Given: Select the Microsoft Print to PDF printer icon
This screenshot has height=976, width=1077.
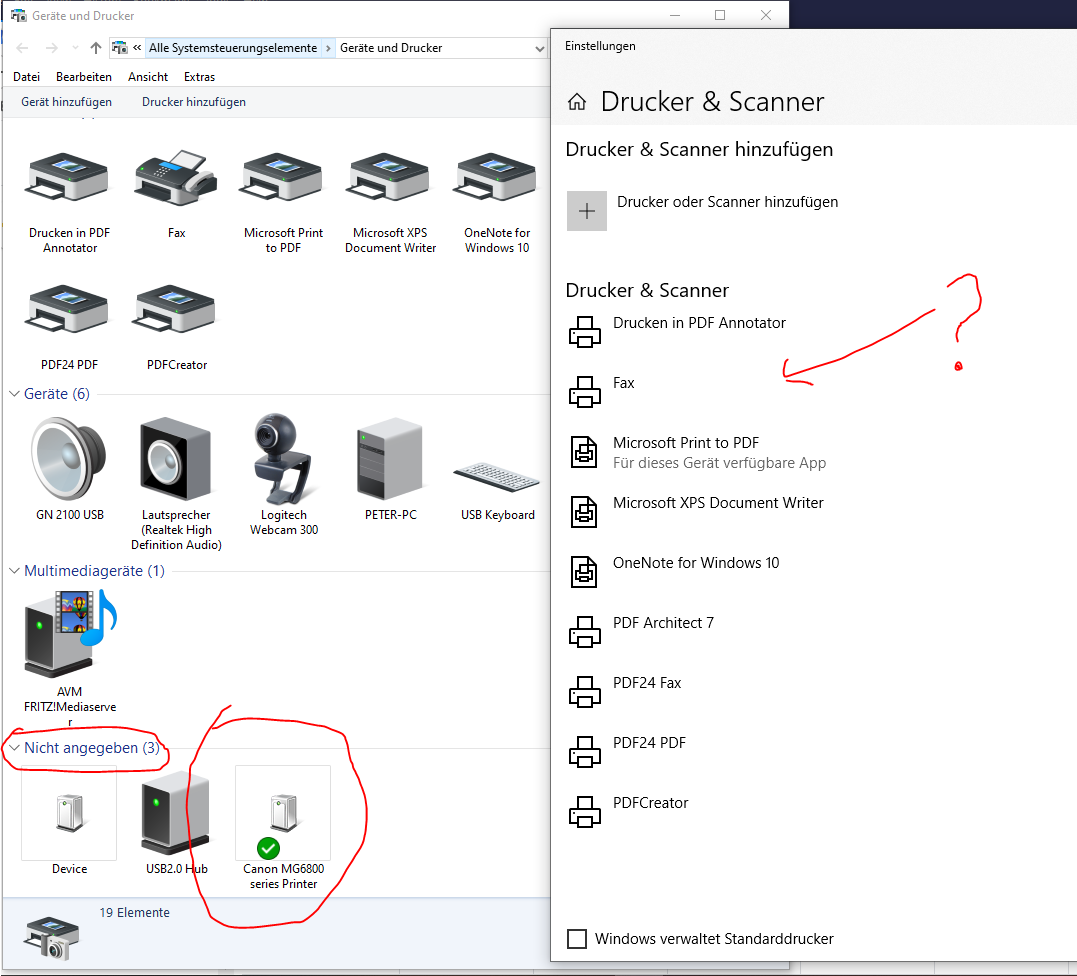Looking at the screenshot, I should point(282,177).
